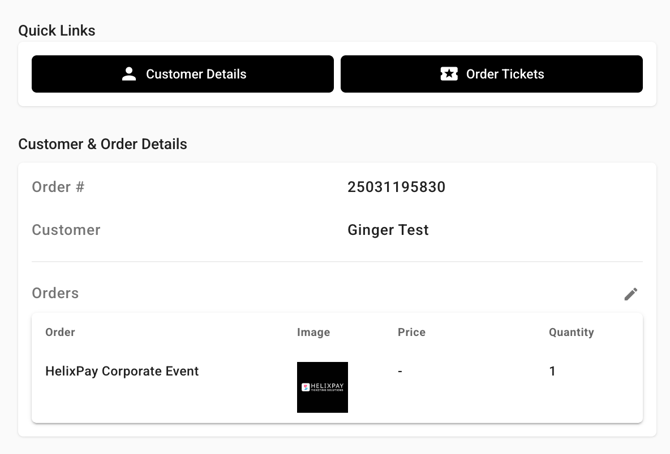Click the customer name Ginger Test
Screen dimensions: 670x454
tap(388, 230)
